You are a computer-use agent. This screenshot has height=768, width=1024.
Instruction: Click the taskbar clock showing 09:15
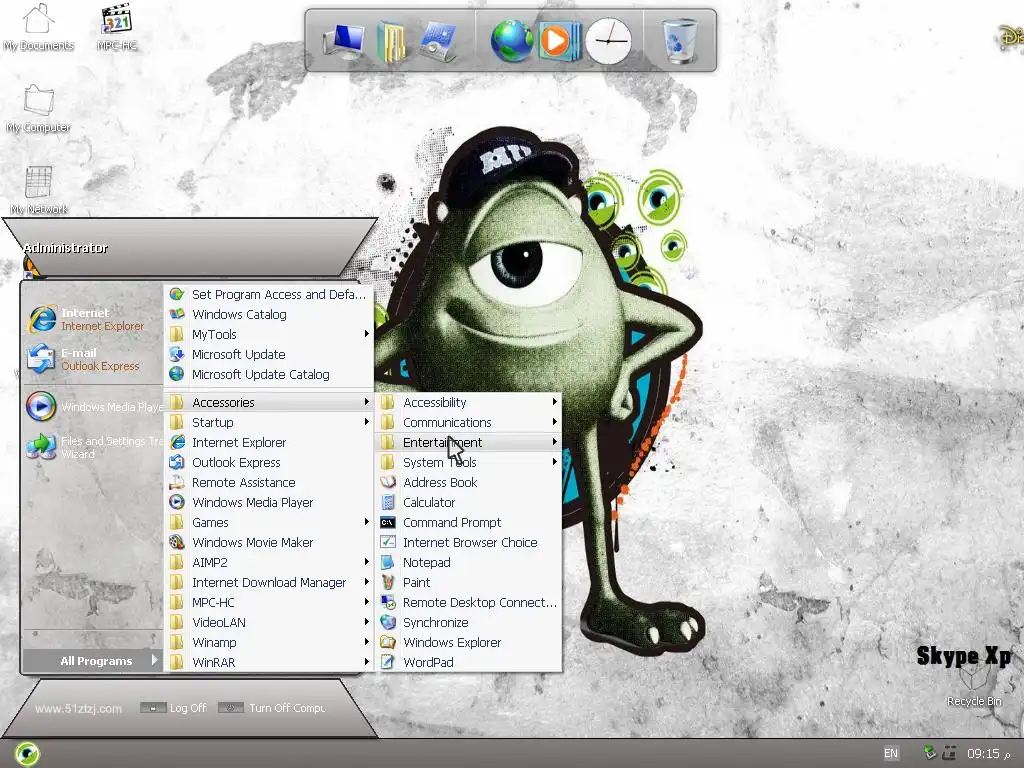pos(984,754)
